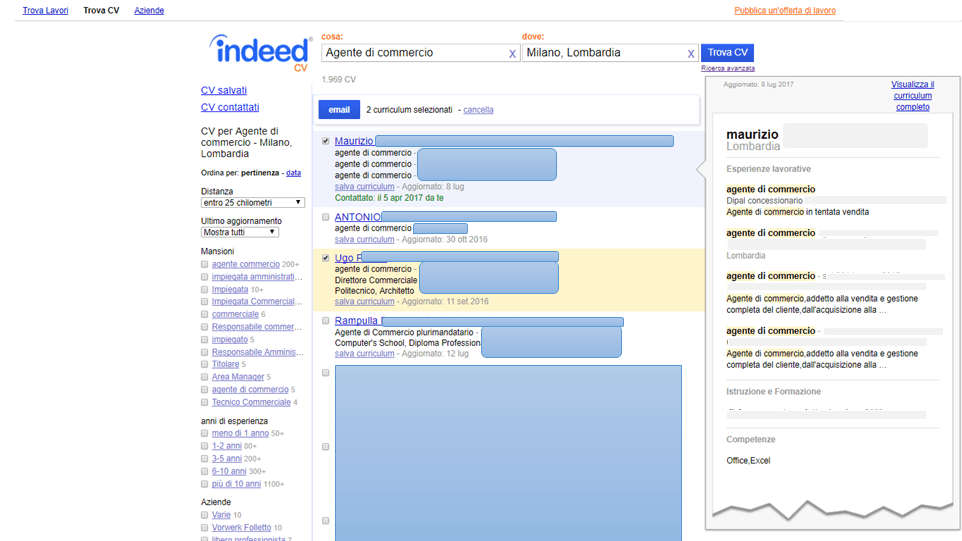Uncheck the Maurizio CV checkbox

tap(326, 142)
